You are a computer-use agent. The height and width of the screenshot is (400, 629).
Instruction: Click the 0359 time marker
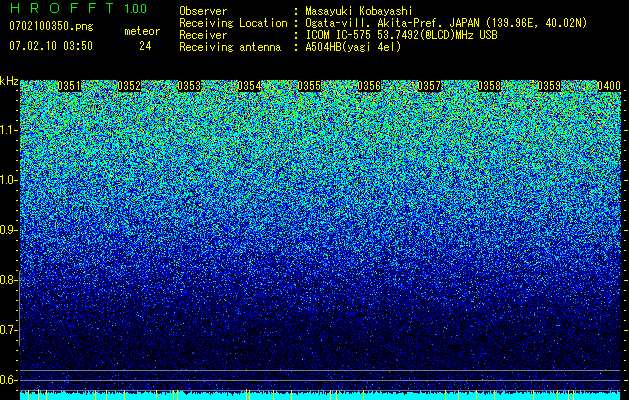tap(549, 86)
